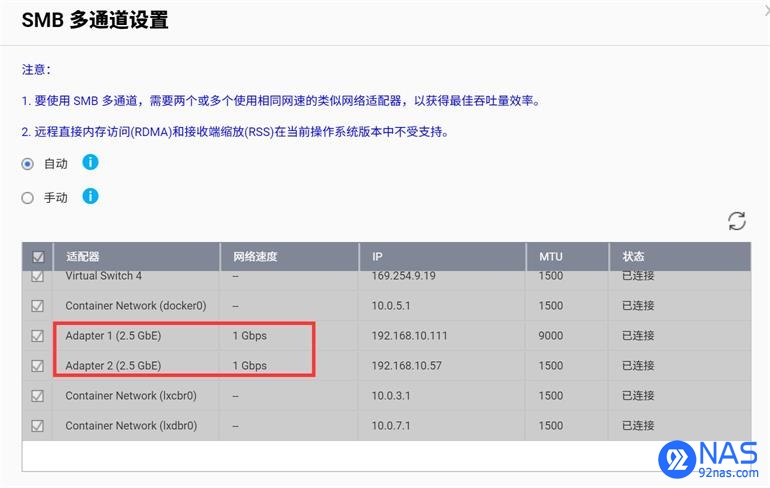This screenshot has height=488, width=770.
Task: Click IP address 10.0.7.1
Action: [391, 426]
